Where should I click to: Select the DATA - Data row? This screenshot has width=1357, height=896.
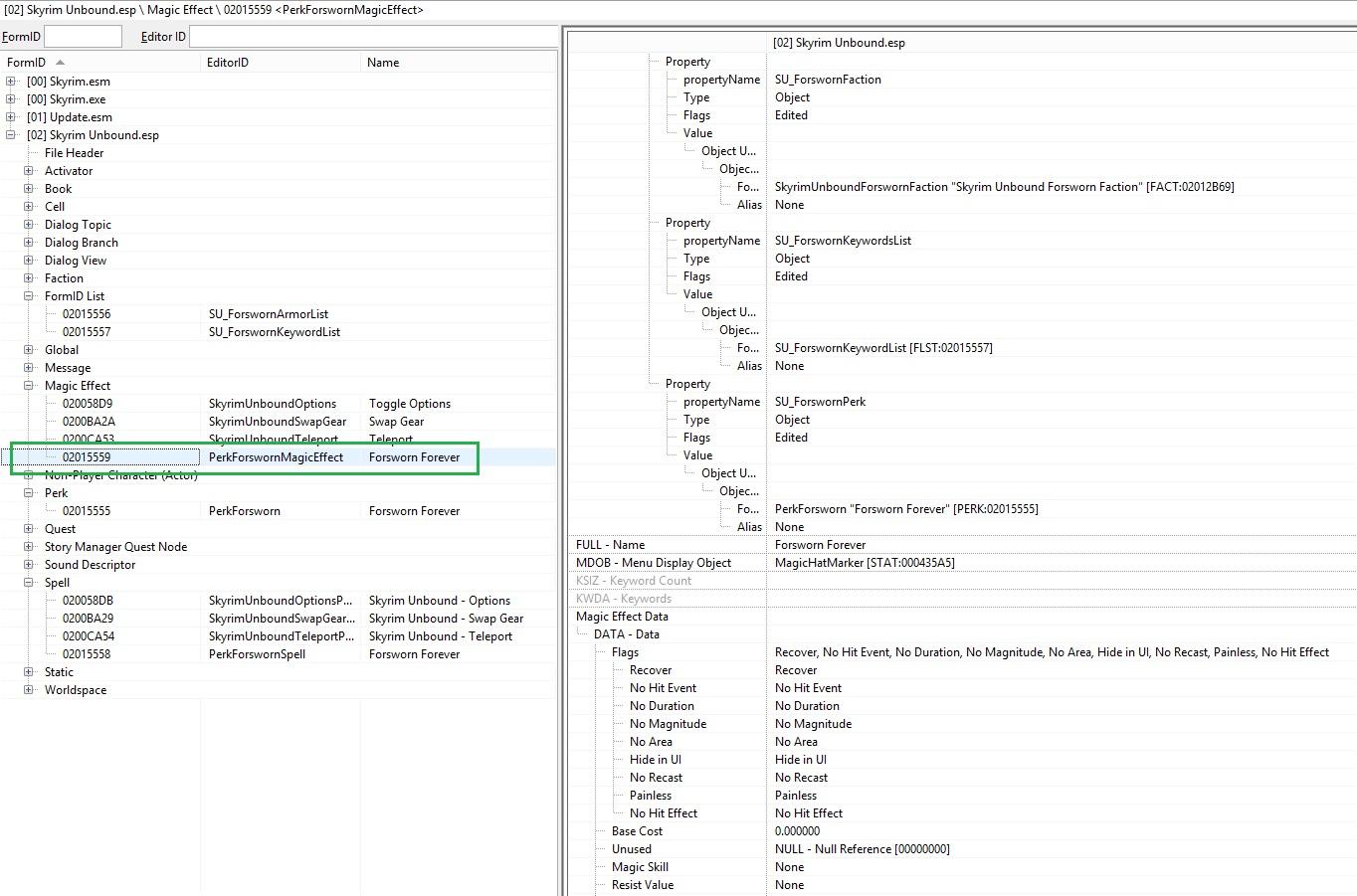[x=962, y=634]
